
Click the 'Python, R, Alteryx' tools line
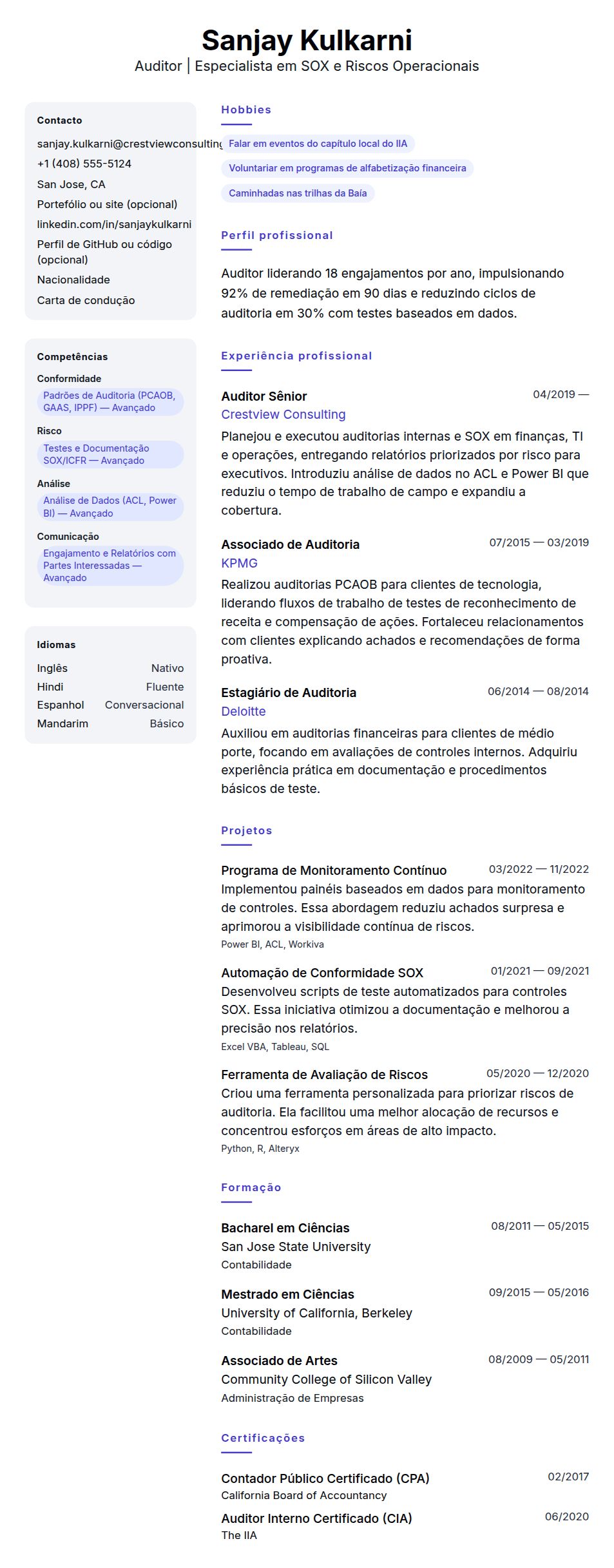tap(260, 1149)
